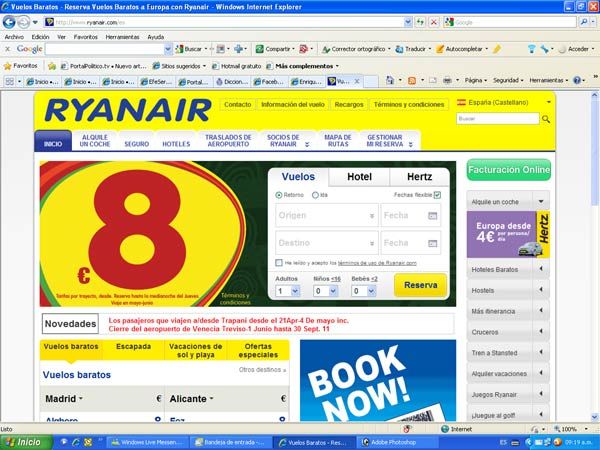Open the Recargos link
Viewport: 600px width, 450px height.
tap(349, 104)
